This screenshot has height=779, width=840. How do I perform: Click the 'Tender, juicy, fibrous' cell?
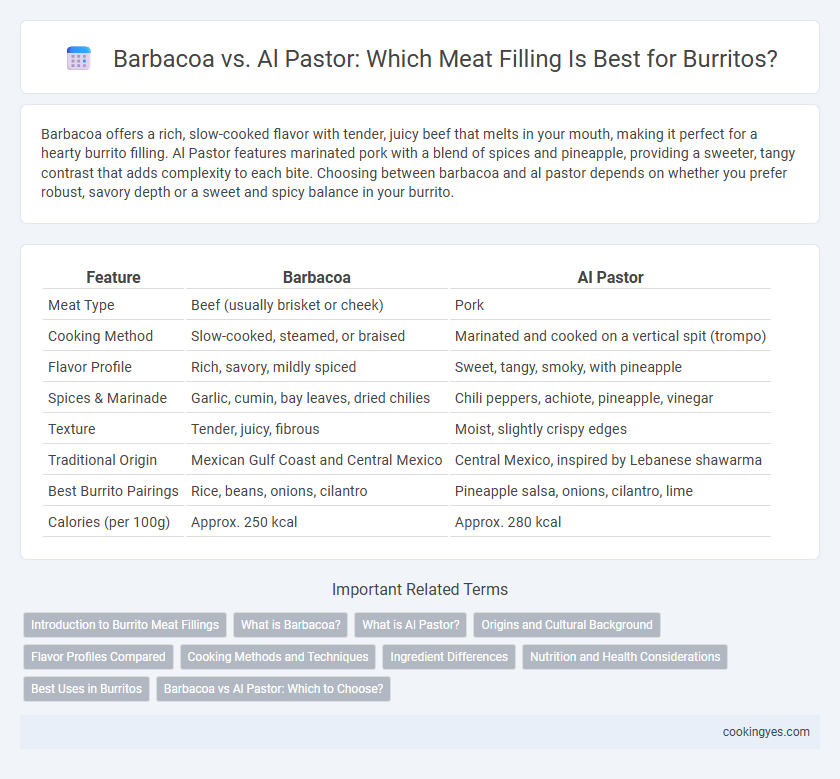pyautogui.click(x=317, y=429)
